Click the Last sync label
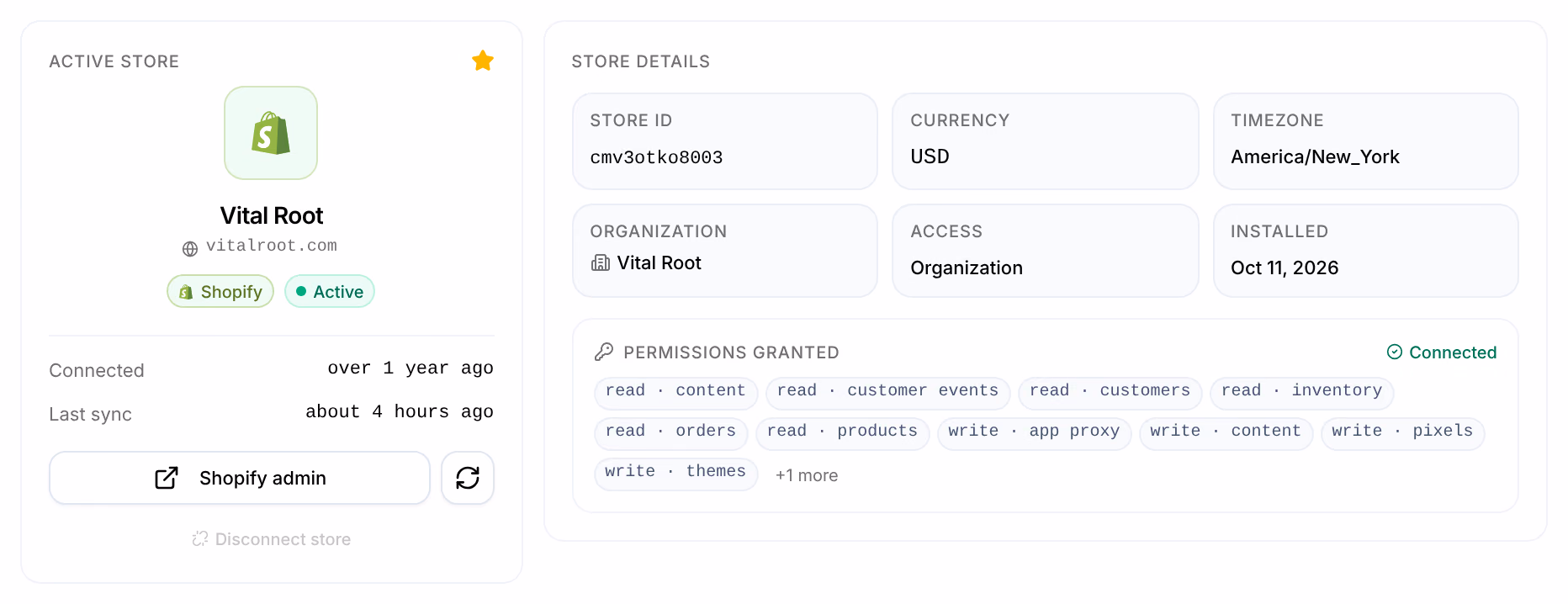Screen dimensions: 1568x604 (x=90, y=414)
